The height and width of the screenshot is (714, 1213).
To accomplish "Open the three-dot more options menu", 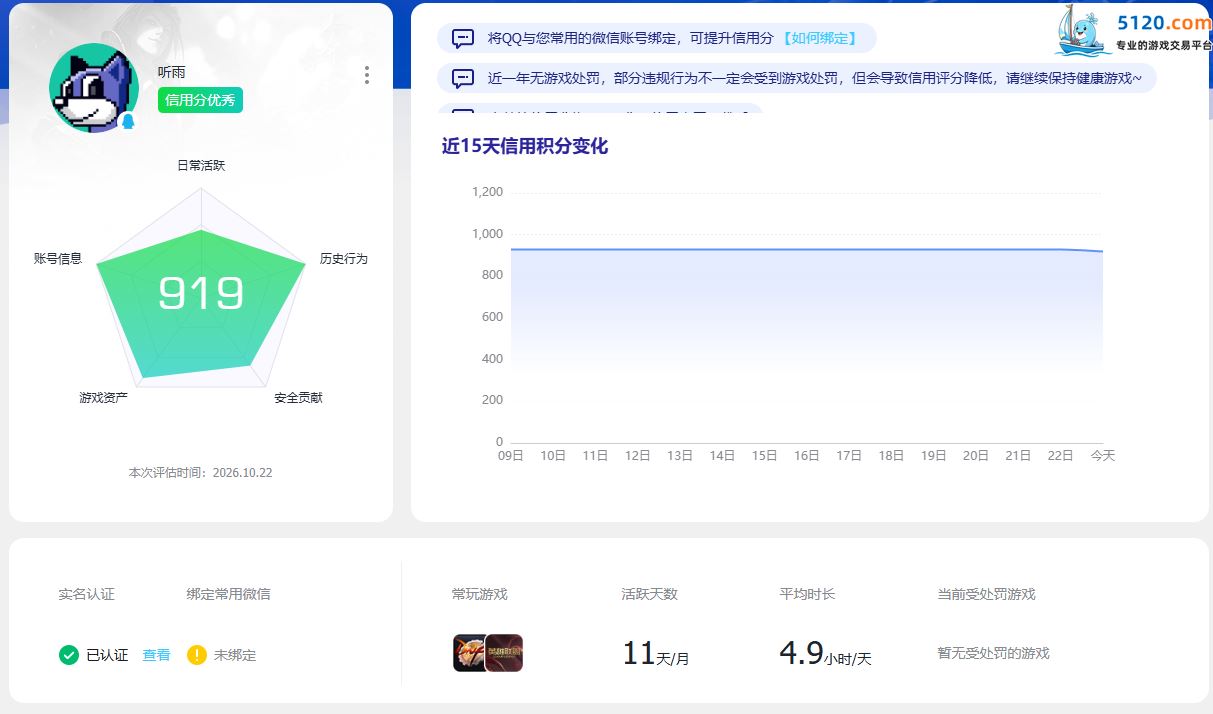I will point(367,75).
